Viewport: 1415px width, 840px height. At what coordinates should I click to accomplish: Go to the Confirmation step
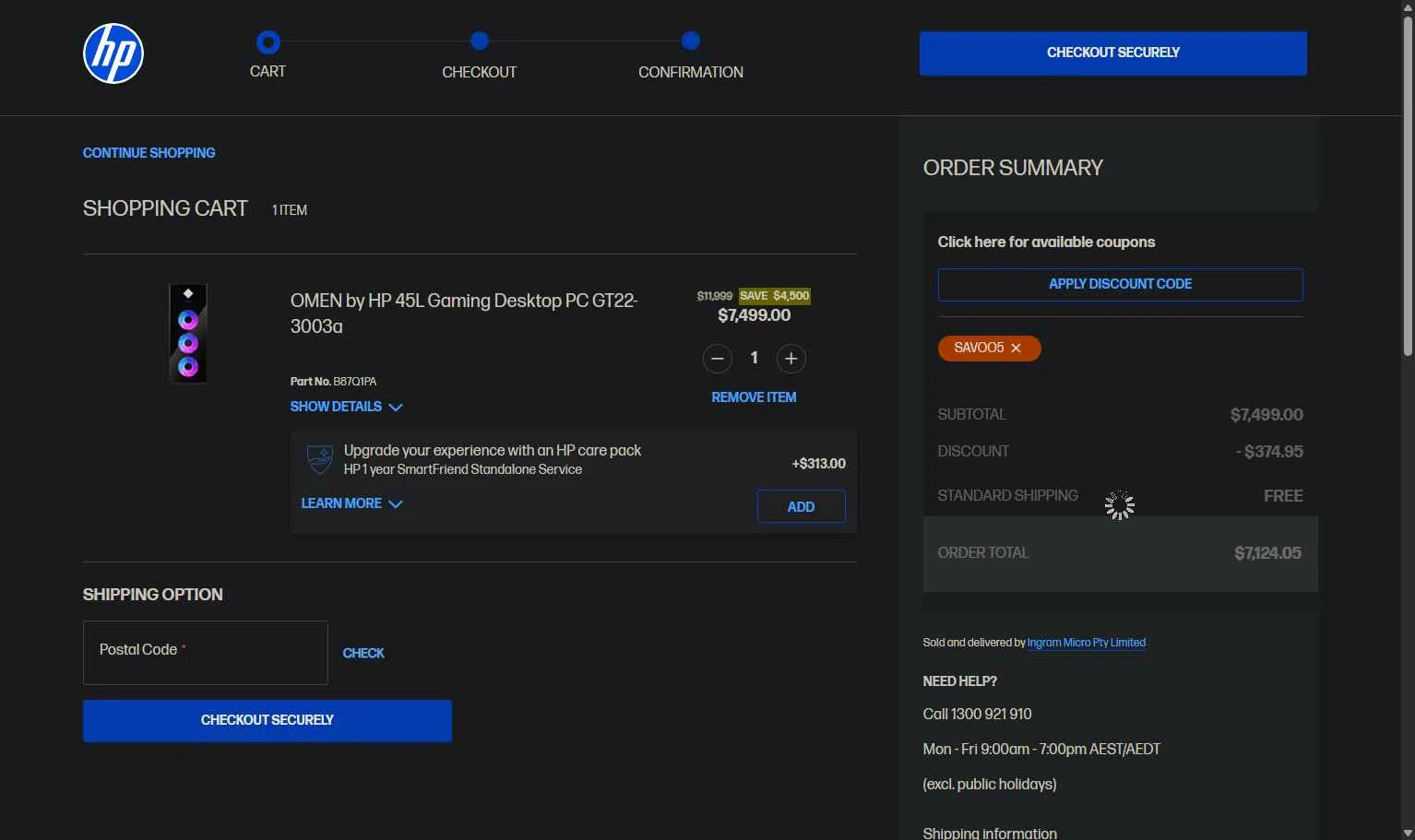pos(691,55)
